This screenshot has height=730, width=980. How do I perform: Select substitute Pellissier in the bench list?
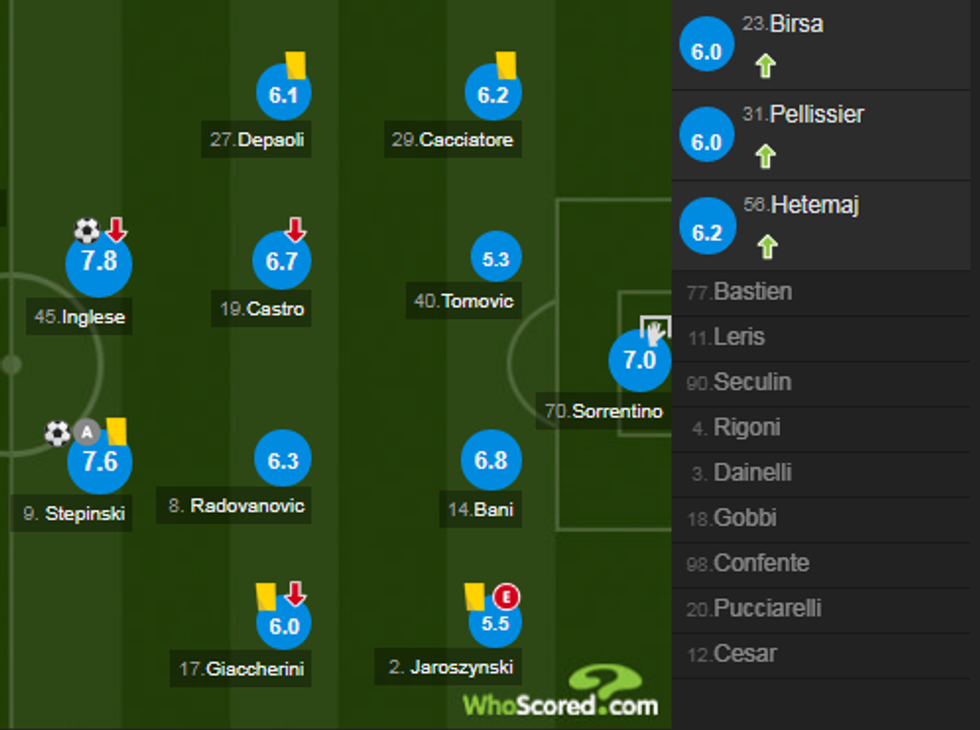pos(816,115)
